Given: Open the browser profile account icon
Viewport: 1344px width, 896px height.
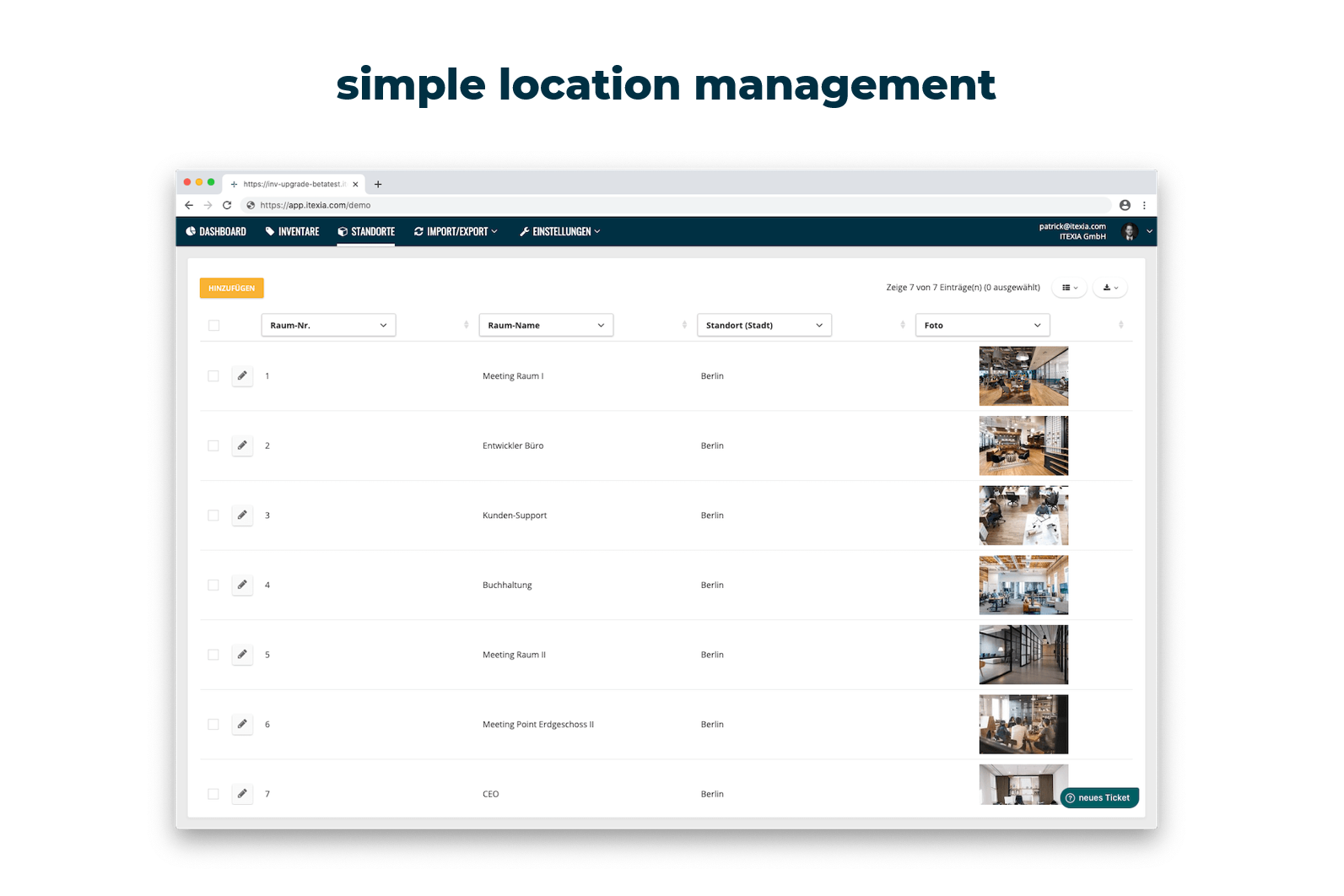Looking at the screenshot, I should (1125, 205).
